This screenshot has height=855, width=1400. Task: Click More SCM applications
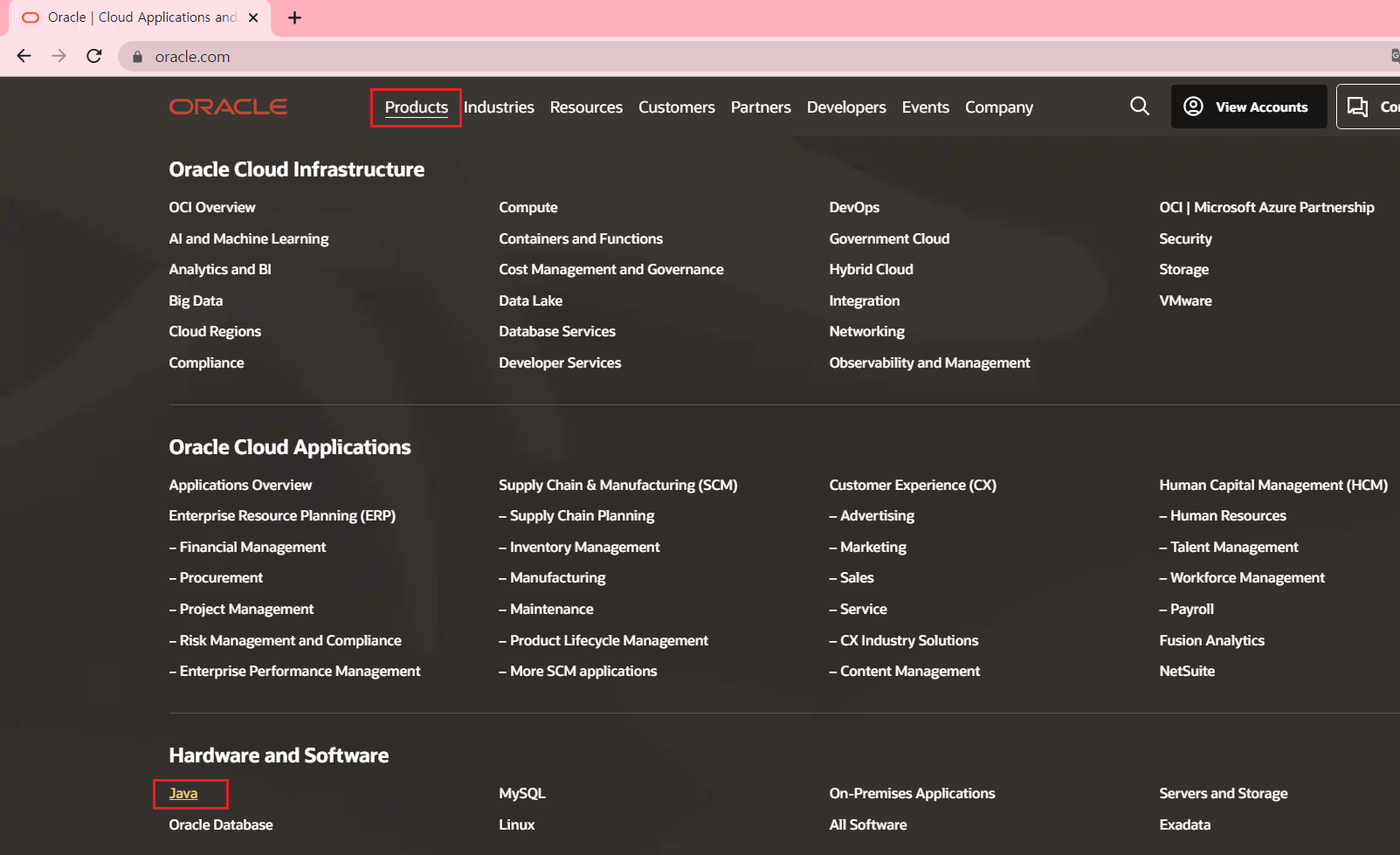click(578, 671)
